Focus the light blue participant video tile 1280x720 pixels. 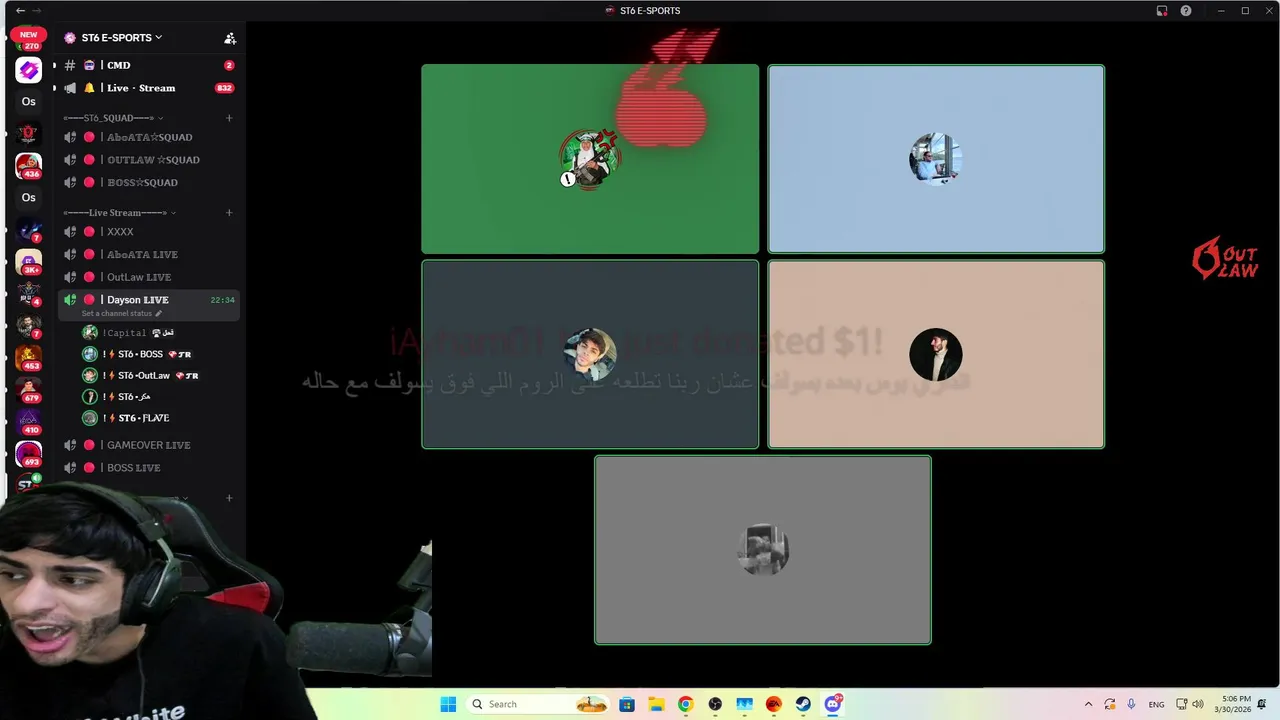(x=936, y=159)
